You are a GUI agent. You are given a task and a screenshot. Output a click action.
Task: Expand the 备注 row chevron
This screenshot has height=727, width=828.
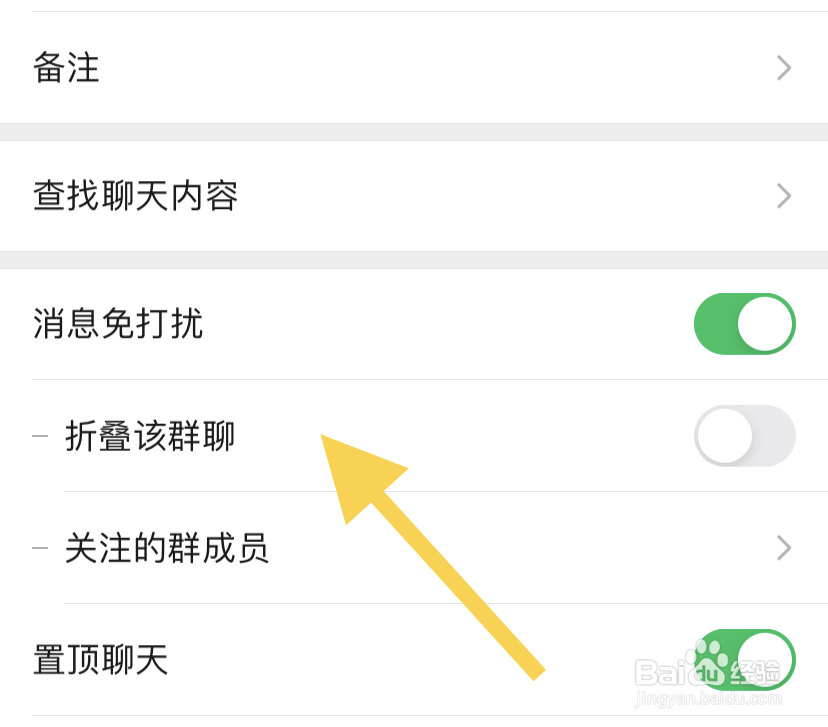[x=784, y=68]
